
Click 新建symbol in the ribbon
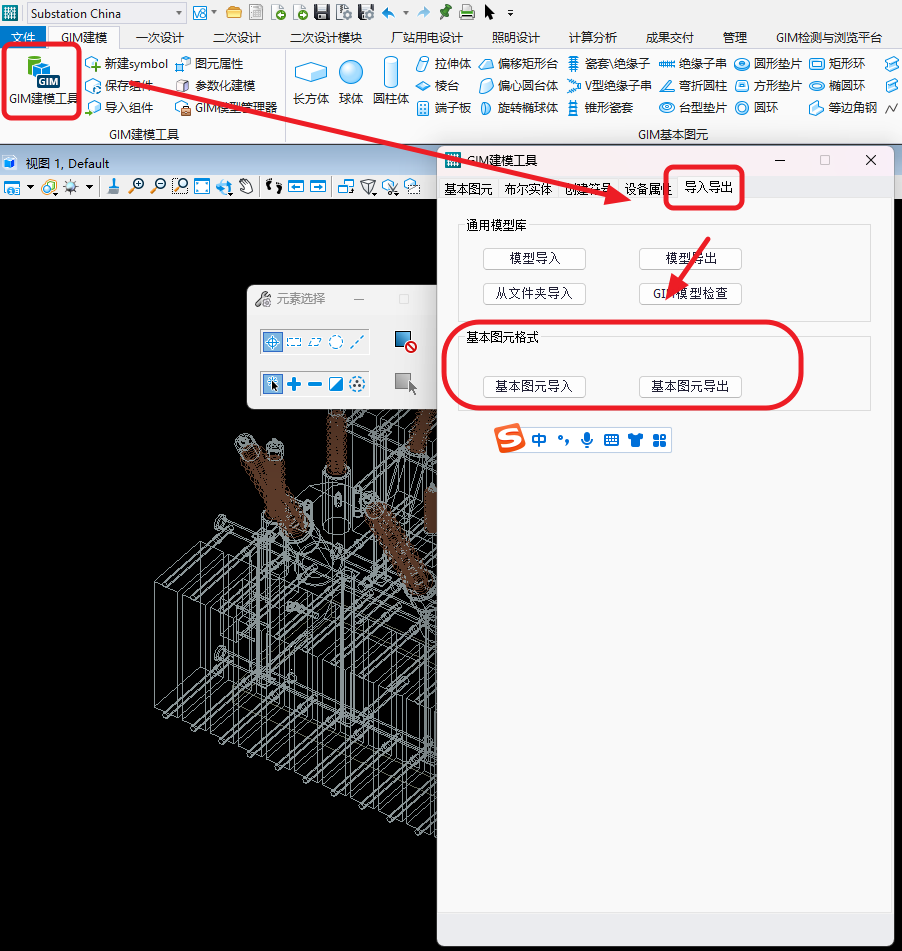click(x=126, y=64)
